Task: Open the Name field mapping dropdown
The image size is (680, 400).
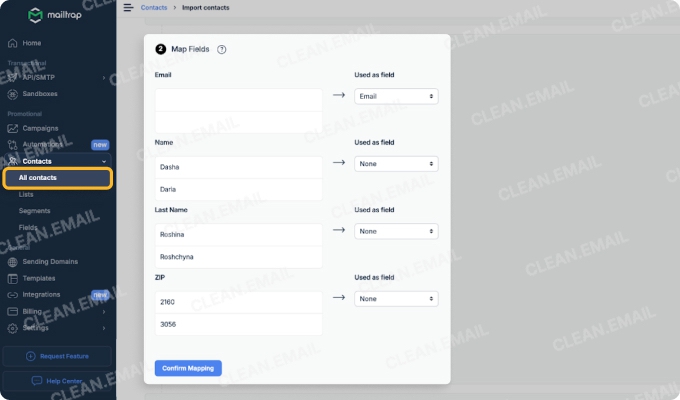Action: point(396,164)
